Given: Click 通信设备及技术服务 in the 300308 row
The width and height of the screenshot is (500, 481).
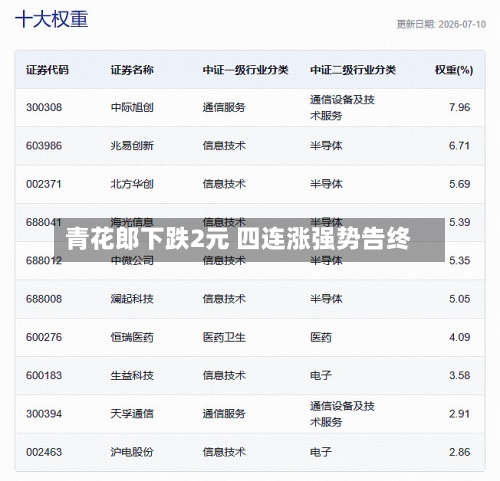Looking at the screenshot, I should tap(342, 107).
